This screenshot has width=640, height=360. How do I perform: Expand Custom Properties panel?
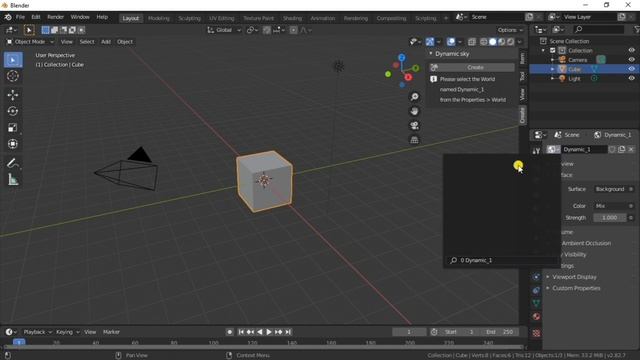tap(576, 288)
